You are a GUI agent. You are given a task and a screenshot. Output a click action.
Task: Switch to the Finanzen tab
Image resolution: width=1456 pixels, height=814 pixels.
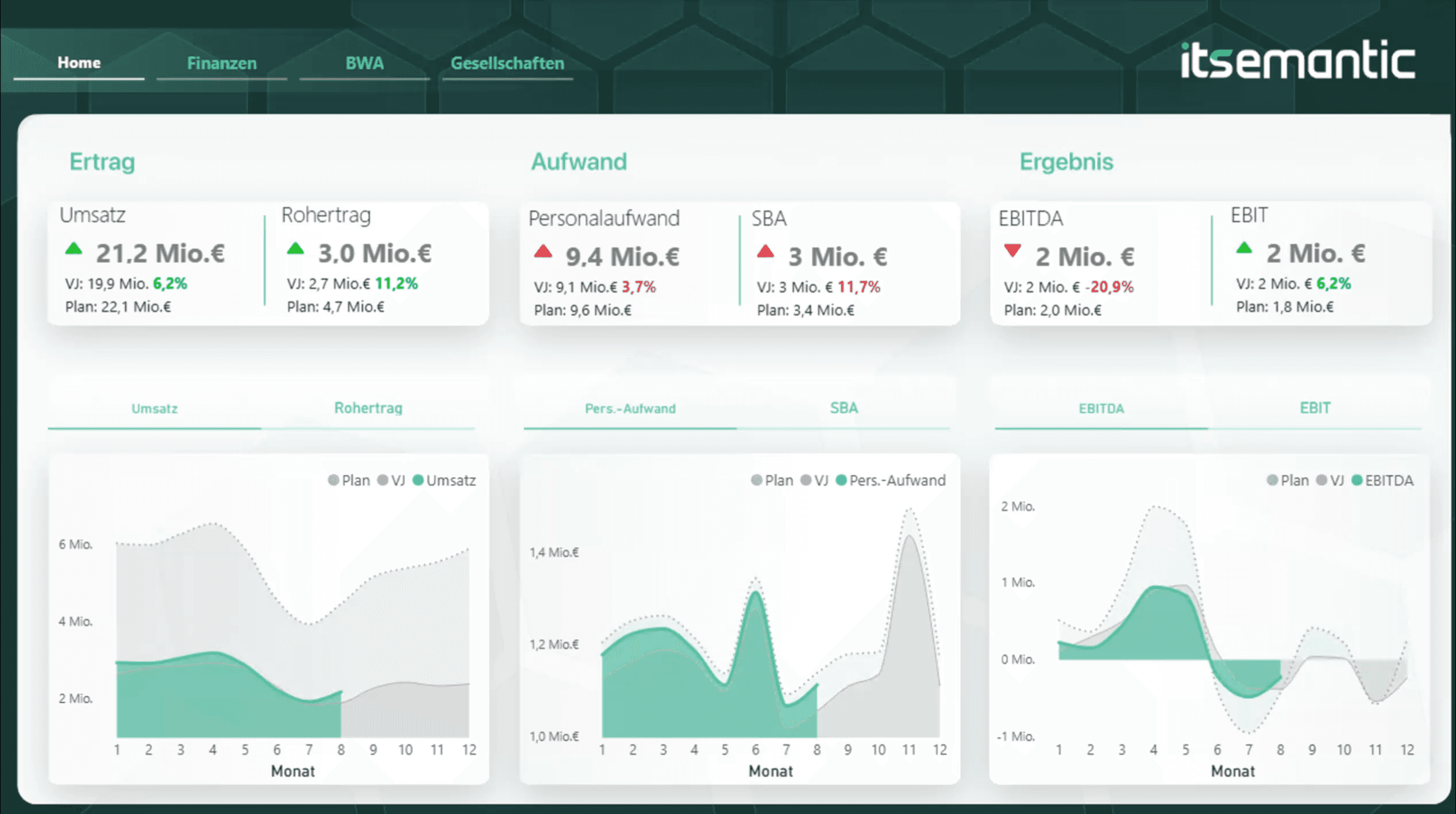point(222,63)
